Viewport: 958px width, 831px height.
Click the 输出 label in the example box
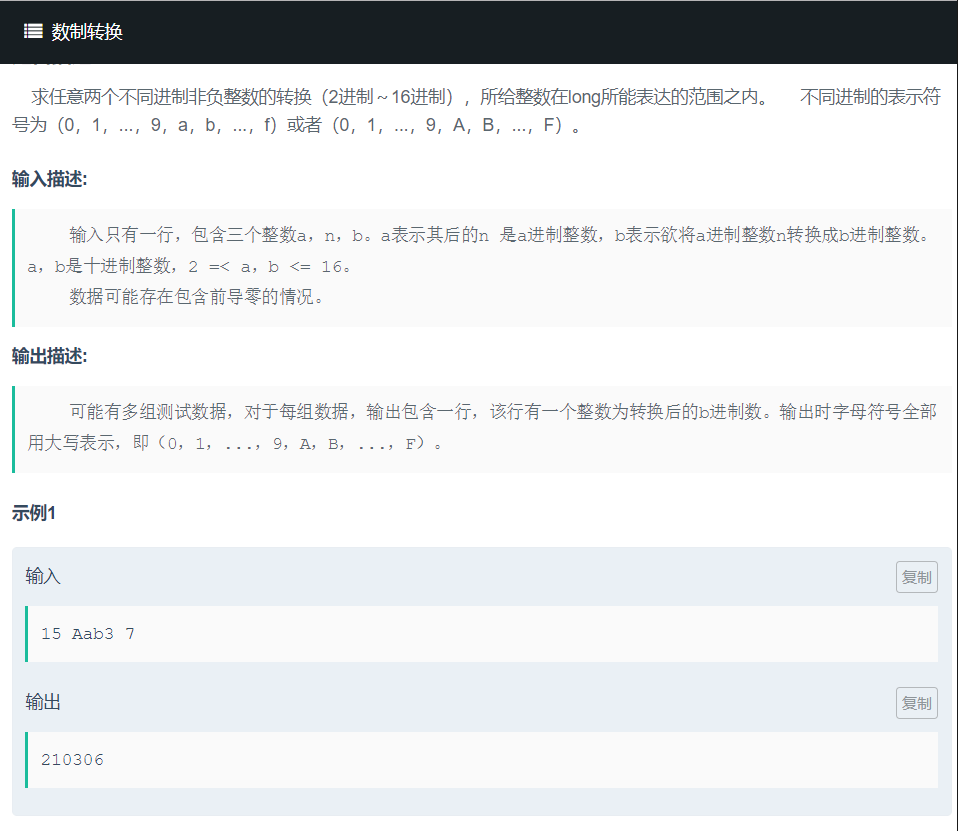43,701
